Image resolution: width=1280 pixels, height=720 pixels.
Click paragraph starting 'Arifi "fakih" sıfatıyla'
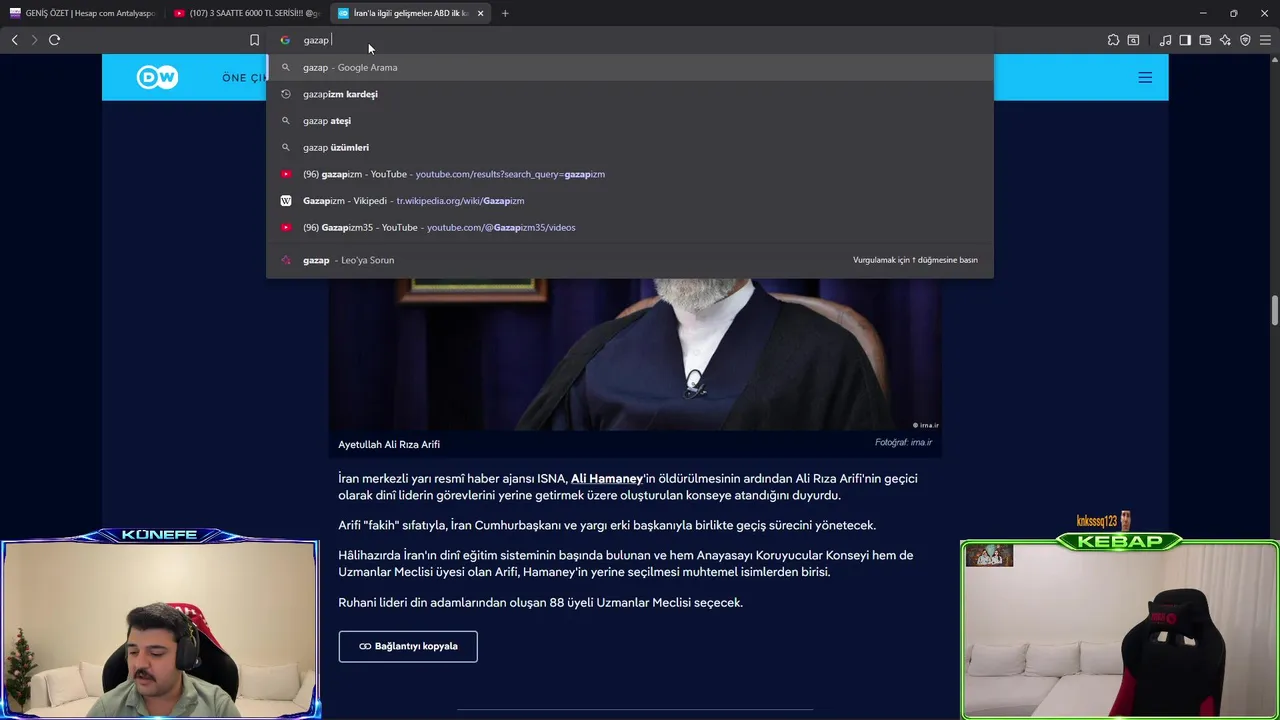[607, 525]
